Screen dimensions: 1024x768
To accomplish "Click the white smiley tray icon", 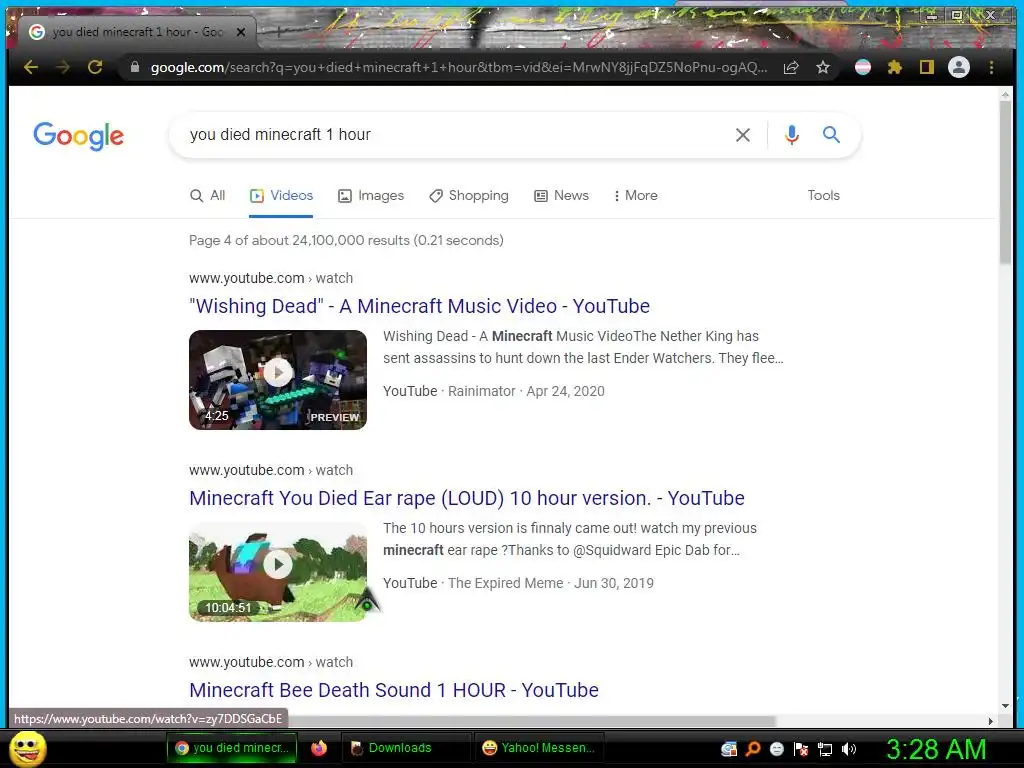I will pos(777,749).
